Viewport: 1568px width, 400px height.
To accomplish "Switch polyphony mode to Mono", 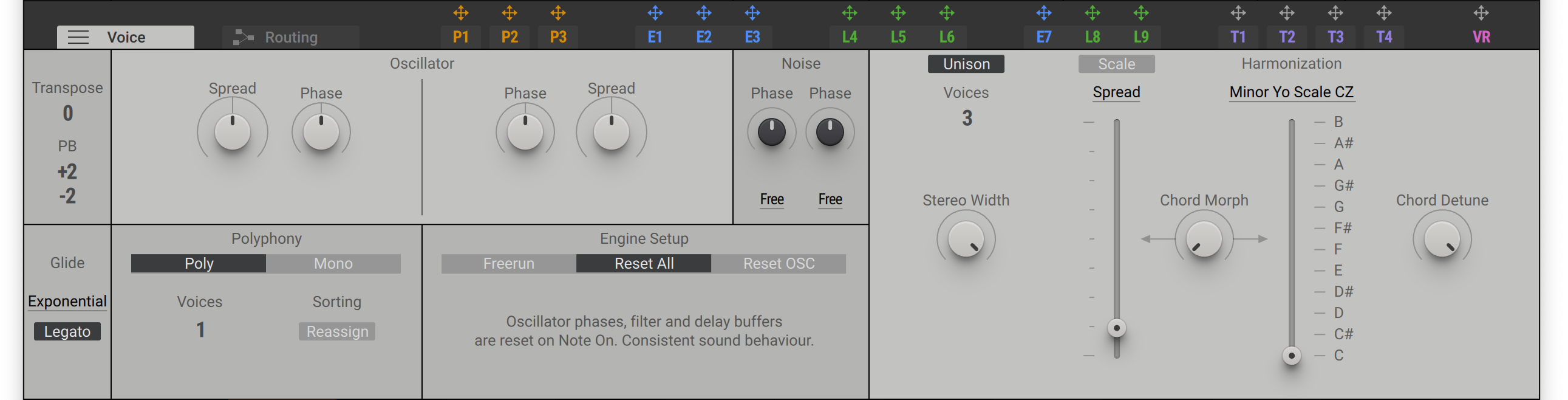I will [333, 263].
